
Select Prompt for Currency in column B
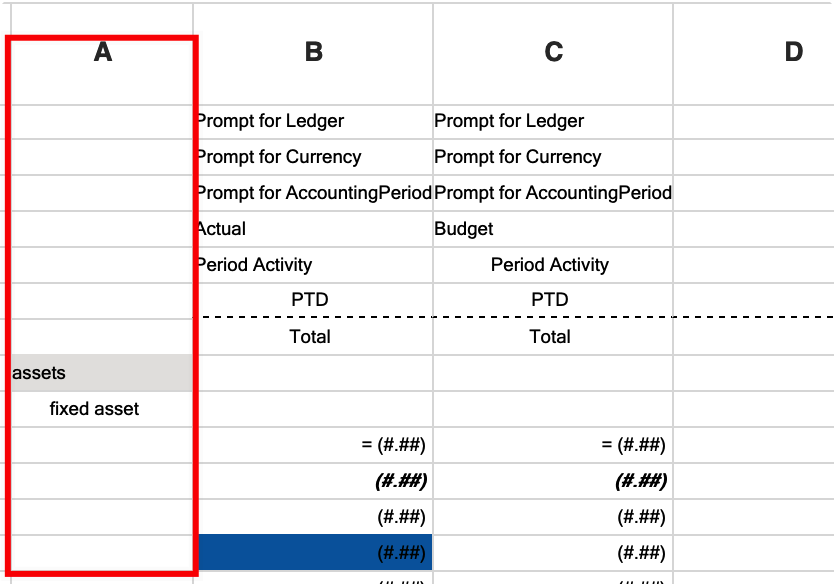[313, 157]
